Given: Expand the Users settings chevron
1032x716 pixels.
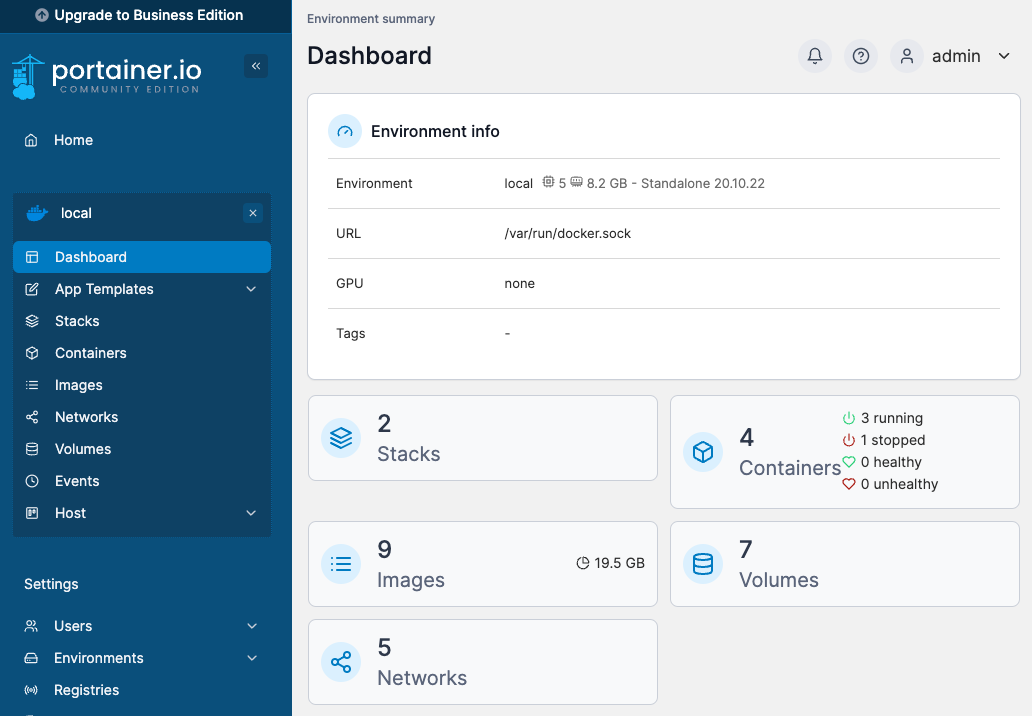Looking at the screenshot, I should click(x=251, y=626).
